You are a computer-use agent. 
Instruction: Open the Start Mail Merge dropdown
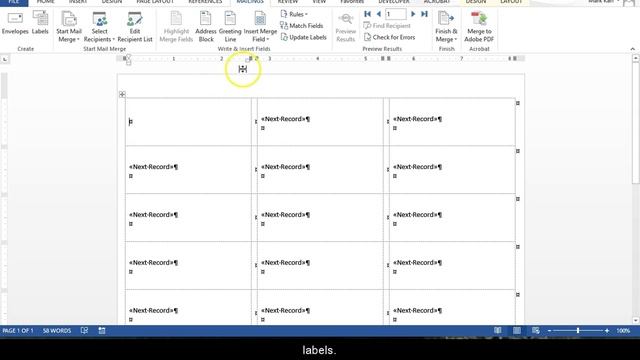coord(69,27)
